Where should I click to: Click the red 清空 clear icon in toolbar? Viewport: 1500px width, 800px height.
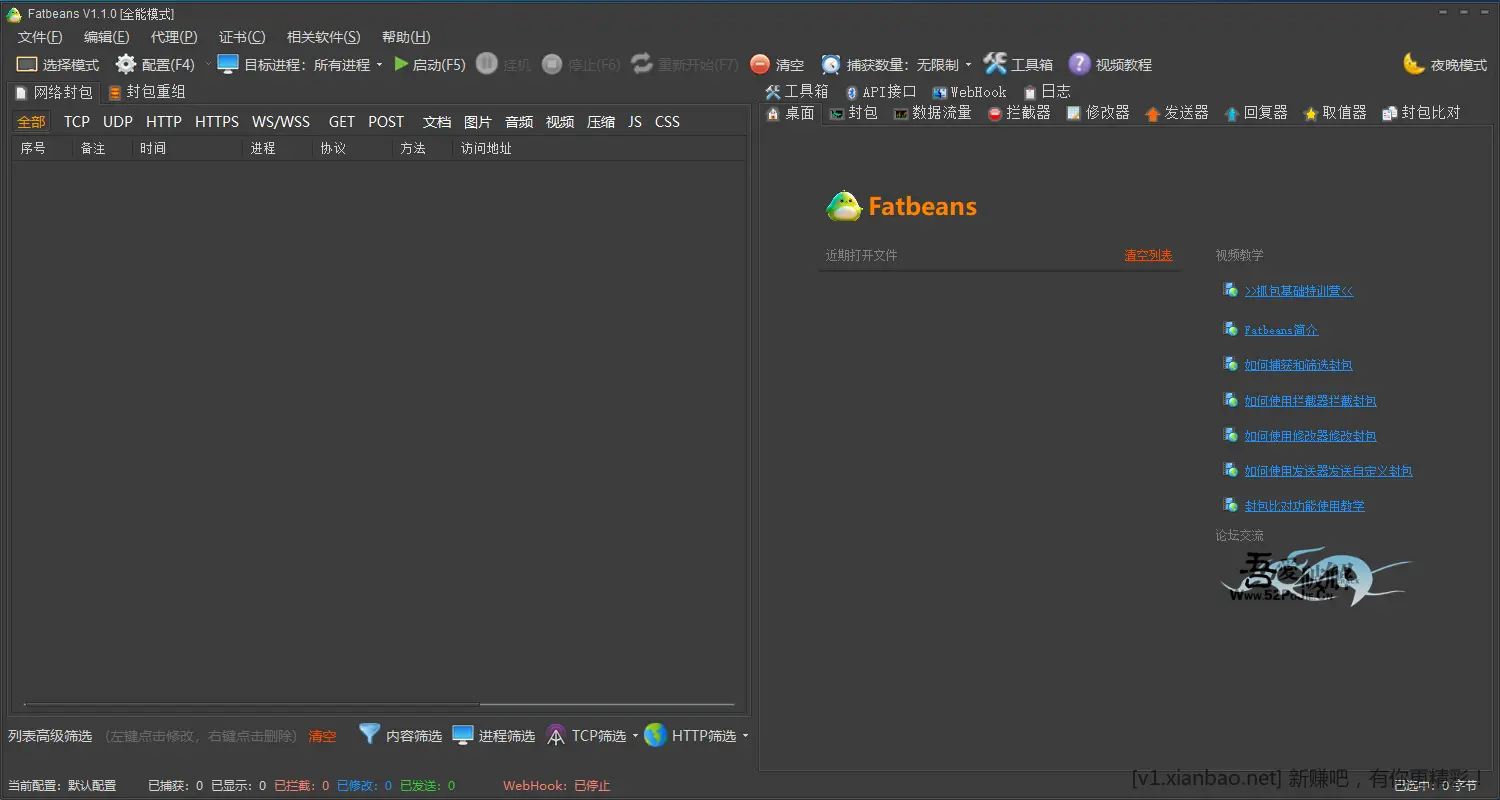pos(760,64)
